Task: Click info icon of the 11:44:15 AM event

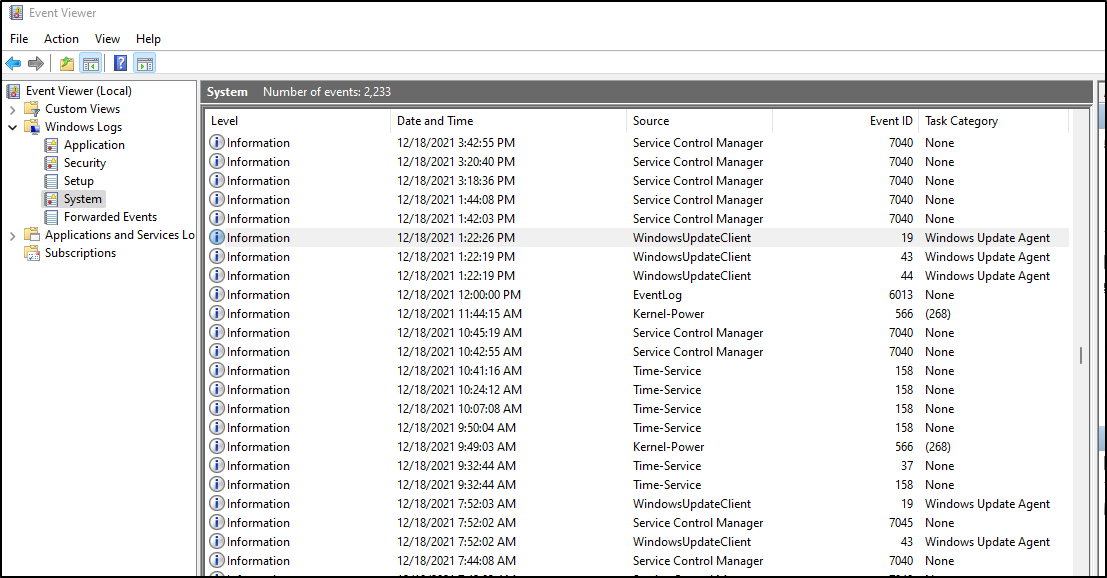Action: [217, 313]
